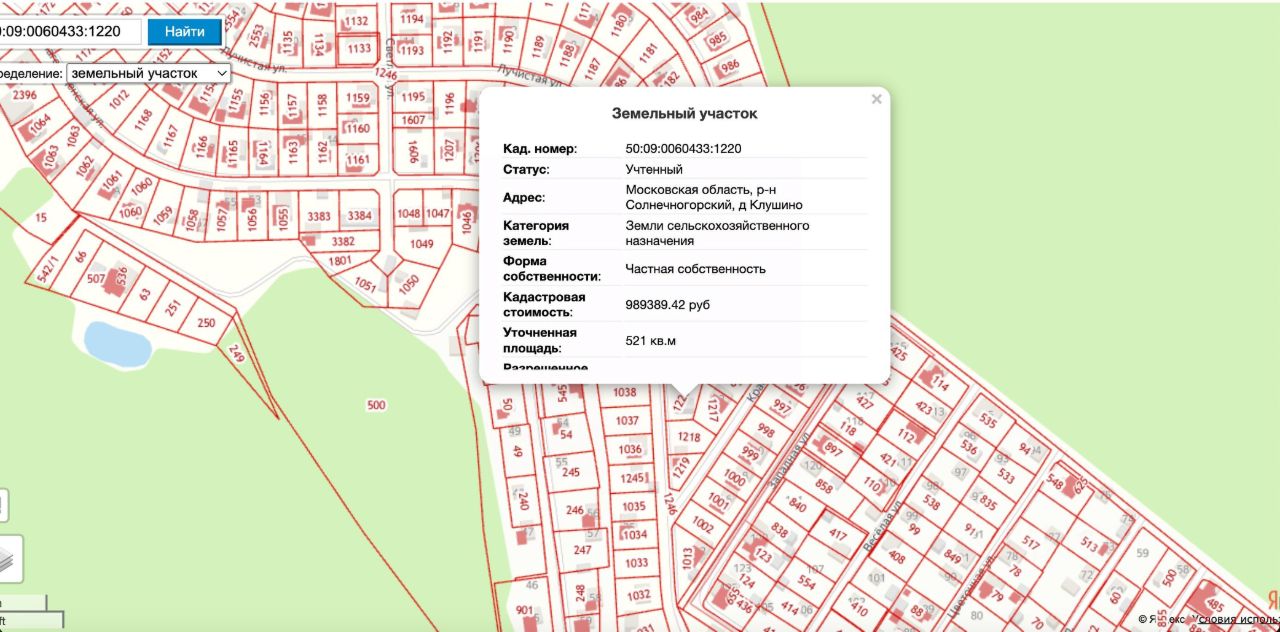
Task: Click the Yandex logo in map corner
Action: point(1272,600)
